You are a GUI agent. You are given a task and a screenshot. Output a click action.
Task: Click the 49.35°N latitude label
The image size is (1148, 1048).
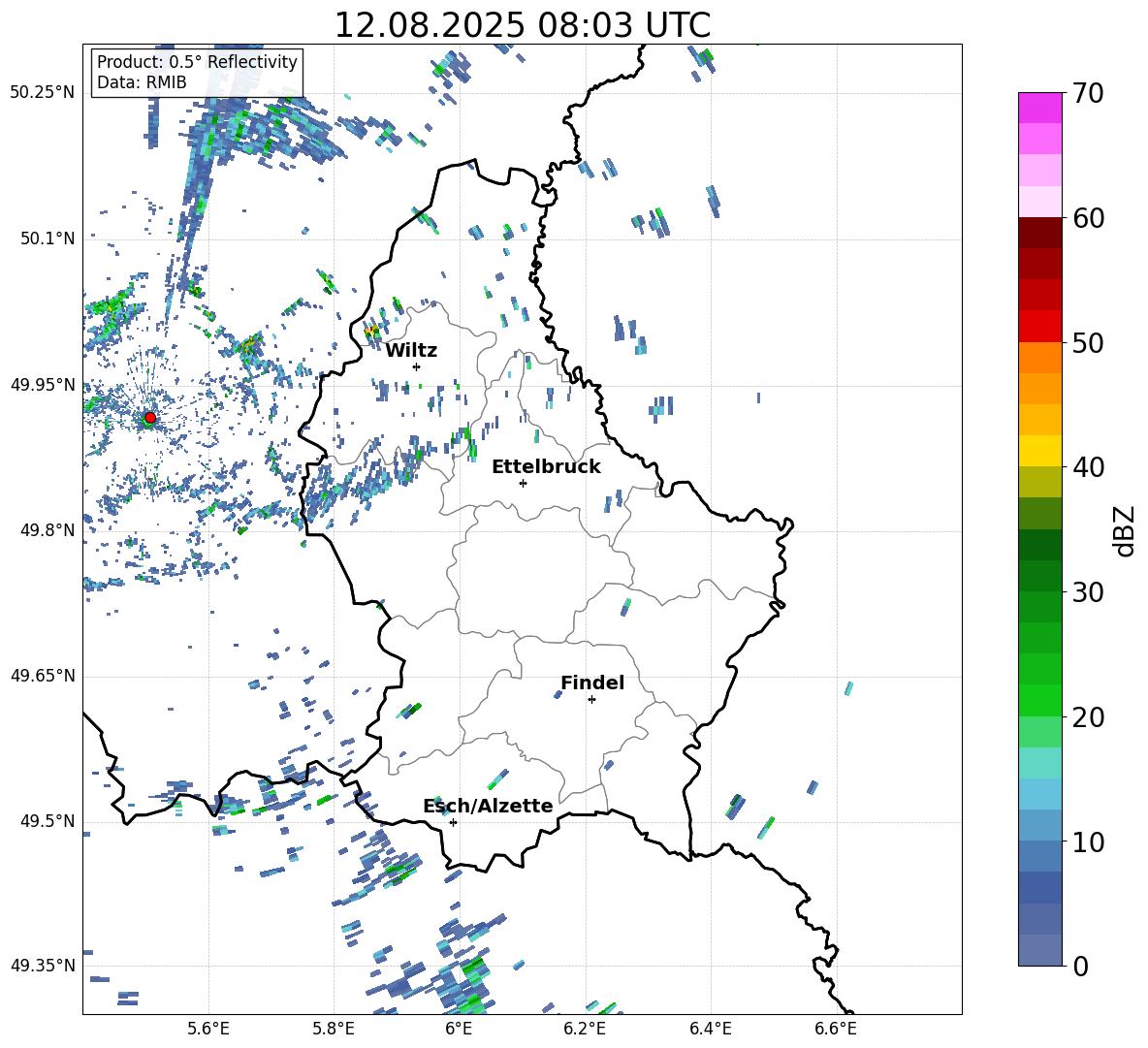coord(43,966)
